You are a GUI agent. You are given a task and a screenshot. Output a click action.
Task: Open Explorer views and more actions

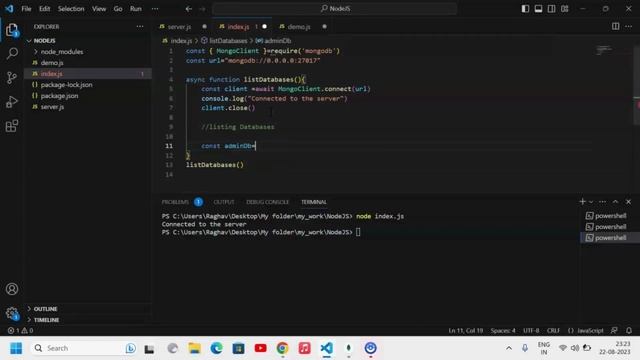pos(140,27)
